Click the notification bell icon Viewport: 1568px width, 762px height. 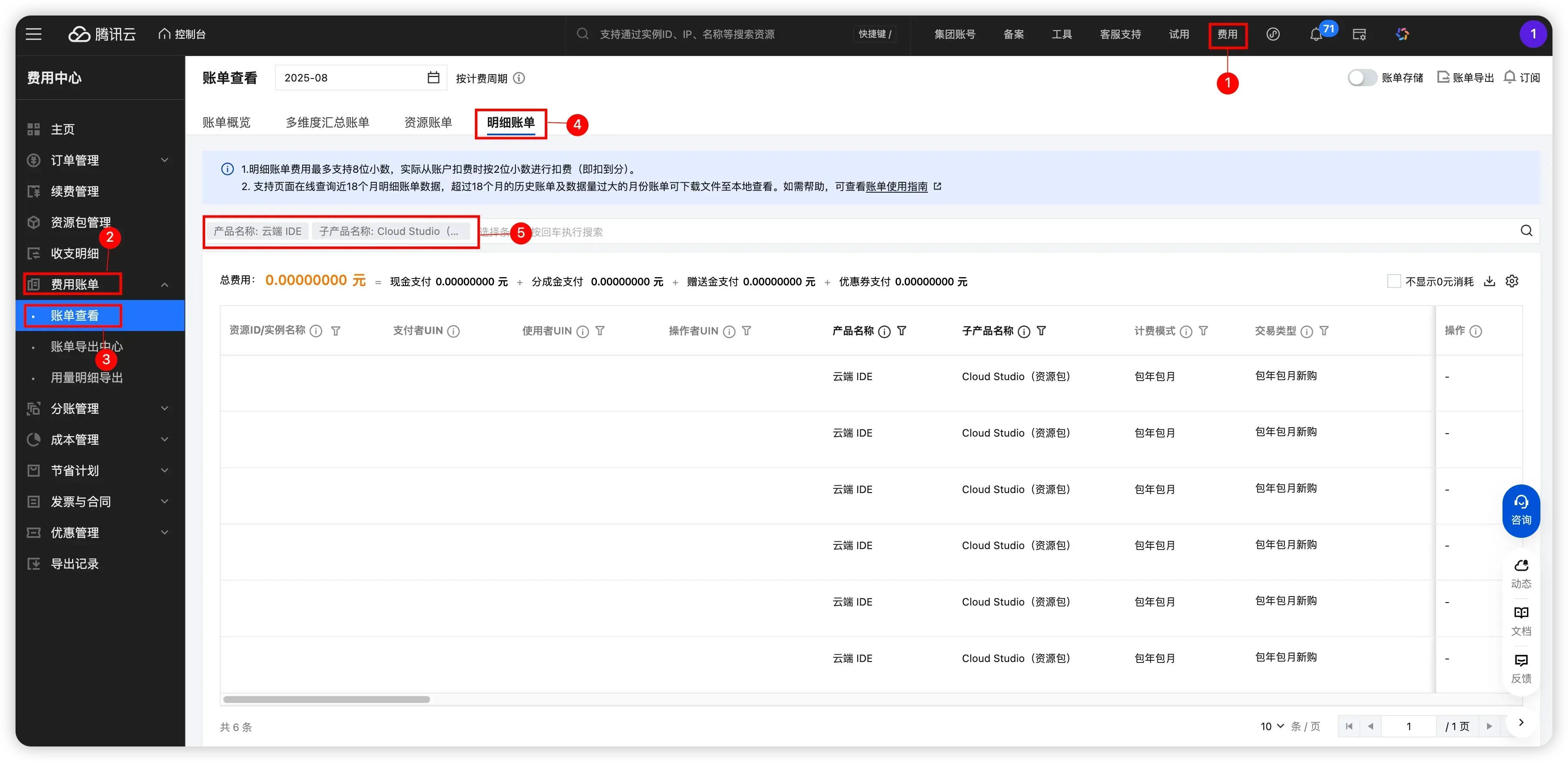coord(1315,34)
